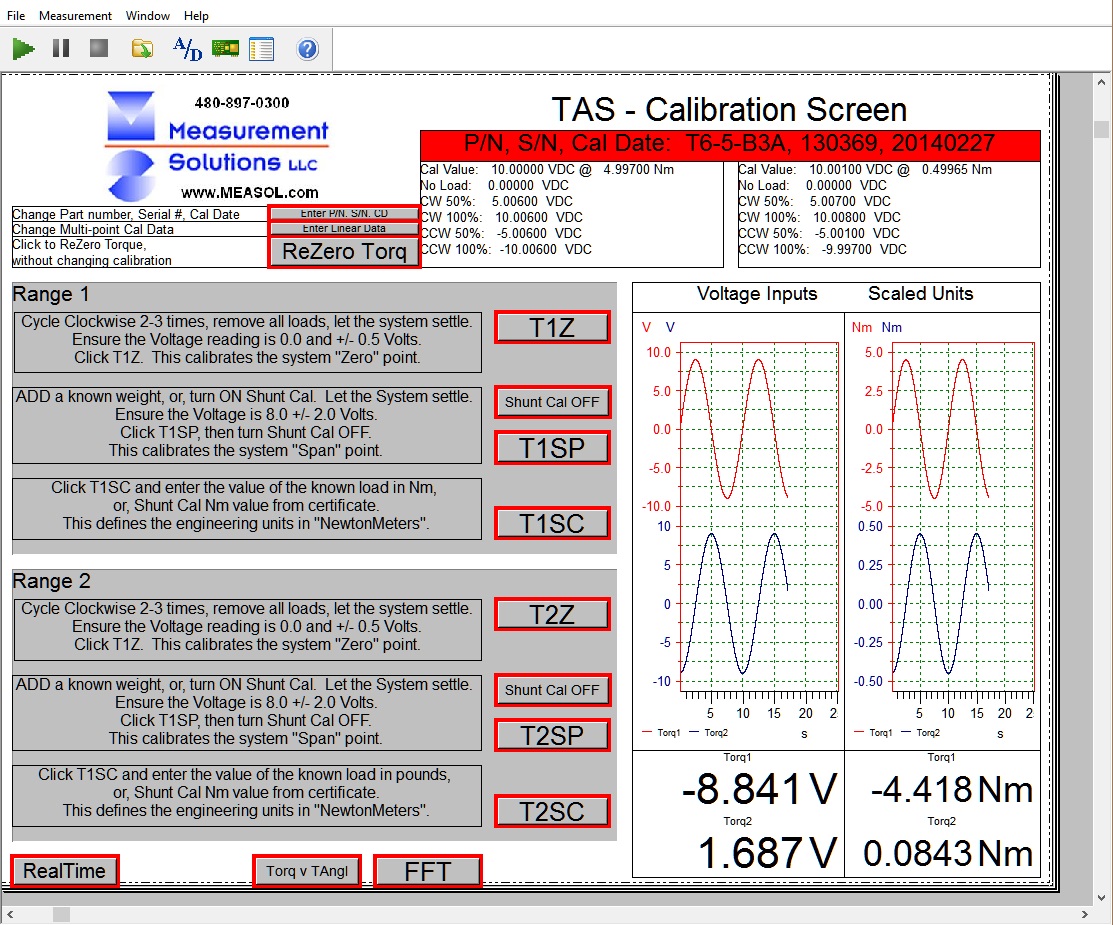The image size is (1113, 925).
Task: Click the vertical scrollbar down arrow
Action: click(x=1102, y=897)
